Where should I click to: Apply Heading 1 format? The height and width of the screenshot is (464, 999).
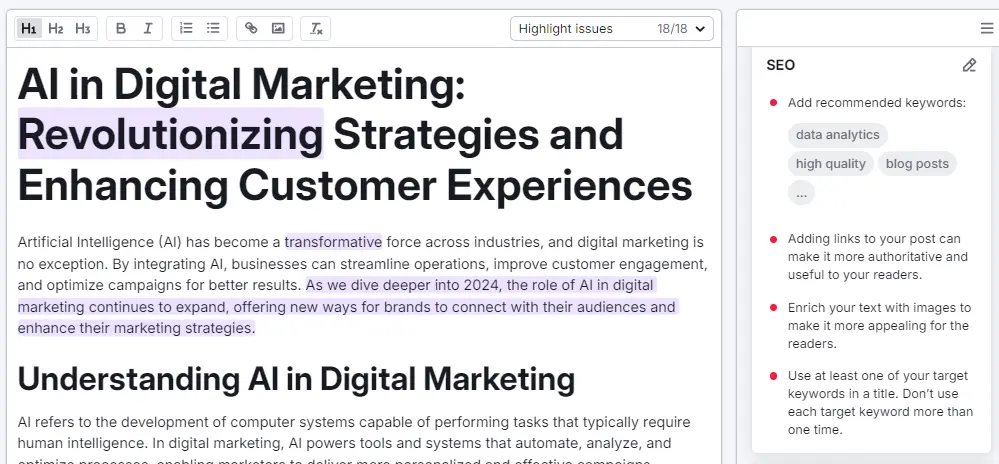(29, 29)
